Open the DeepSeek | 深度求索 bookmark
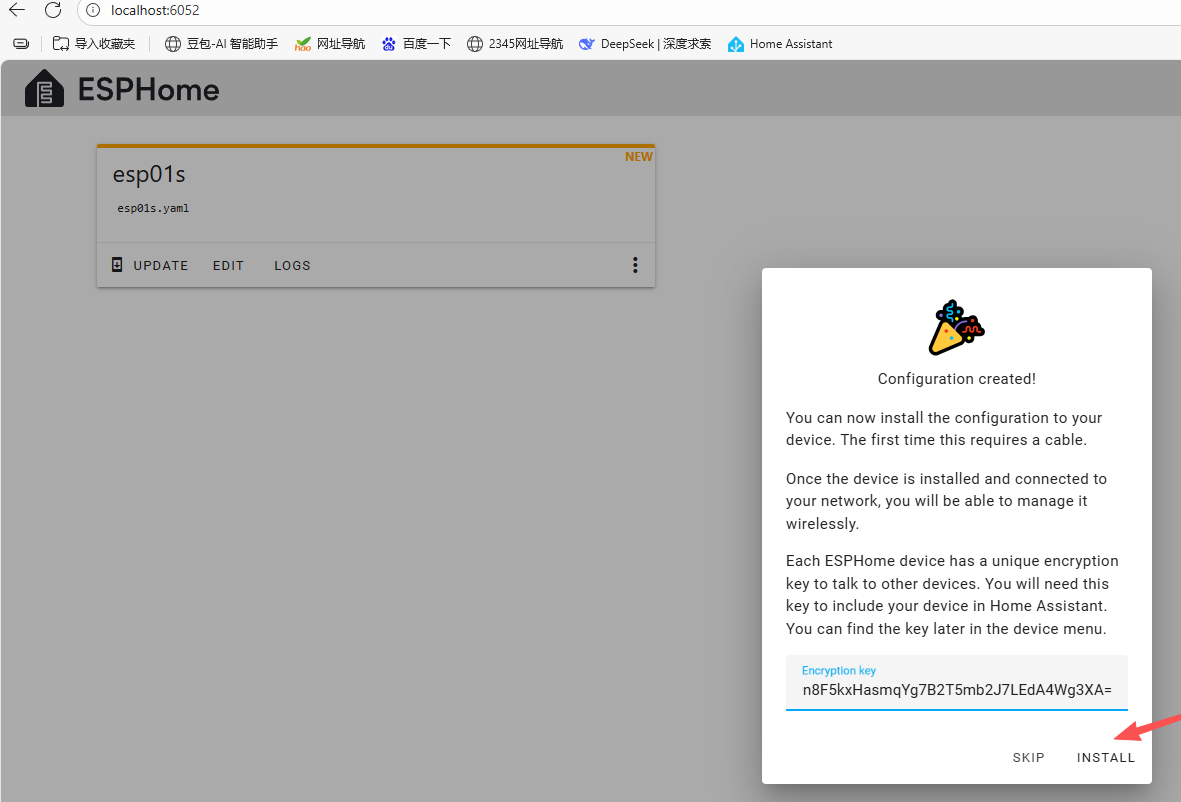Image resolution: width=1181 pixels, height=802 pixels. pos(645,44)
